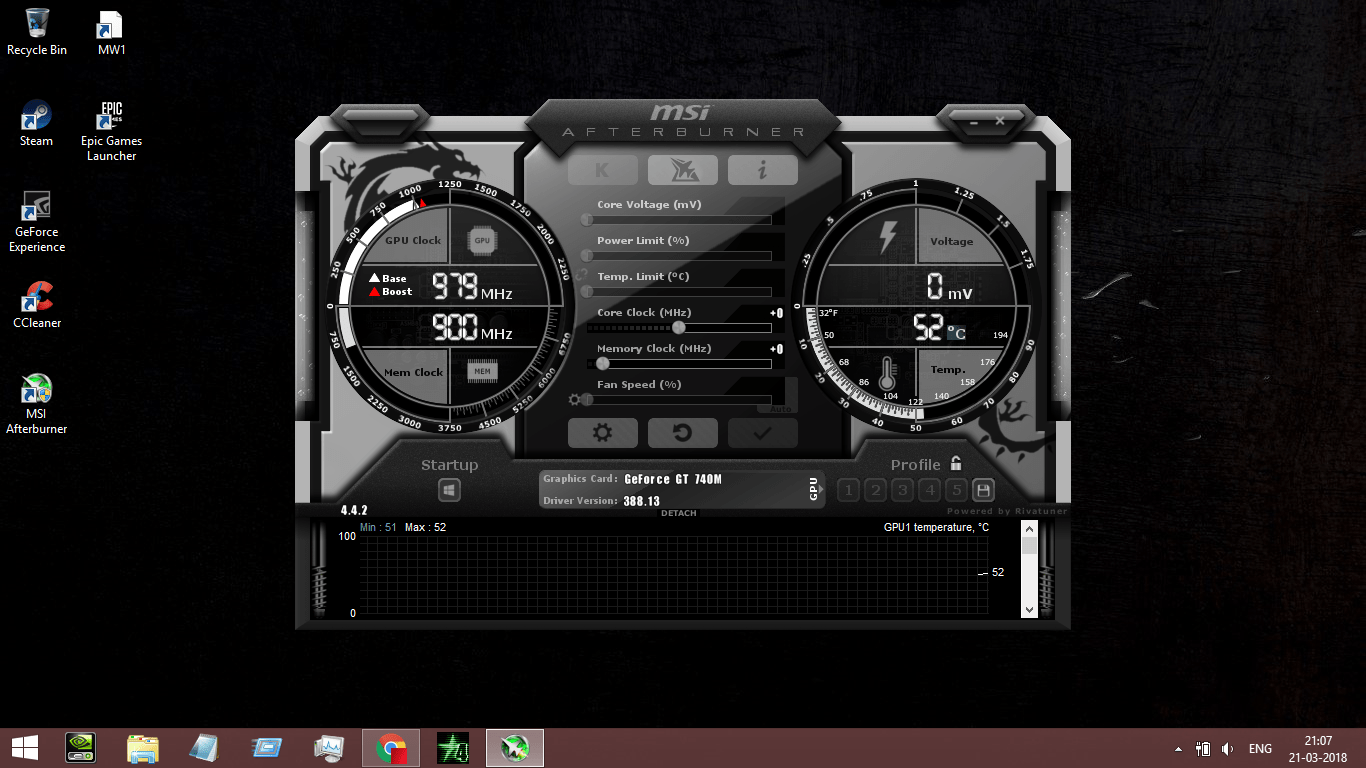This screenshot has width=1366, height=768.
Task: Click the Core Clock slider handle
Action: 679,327
